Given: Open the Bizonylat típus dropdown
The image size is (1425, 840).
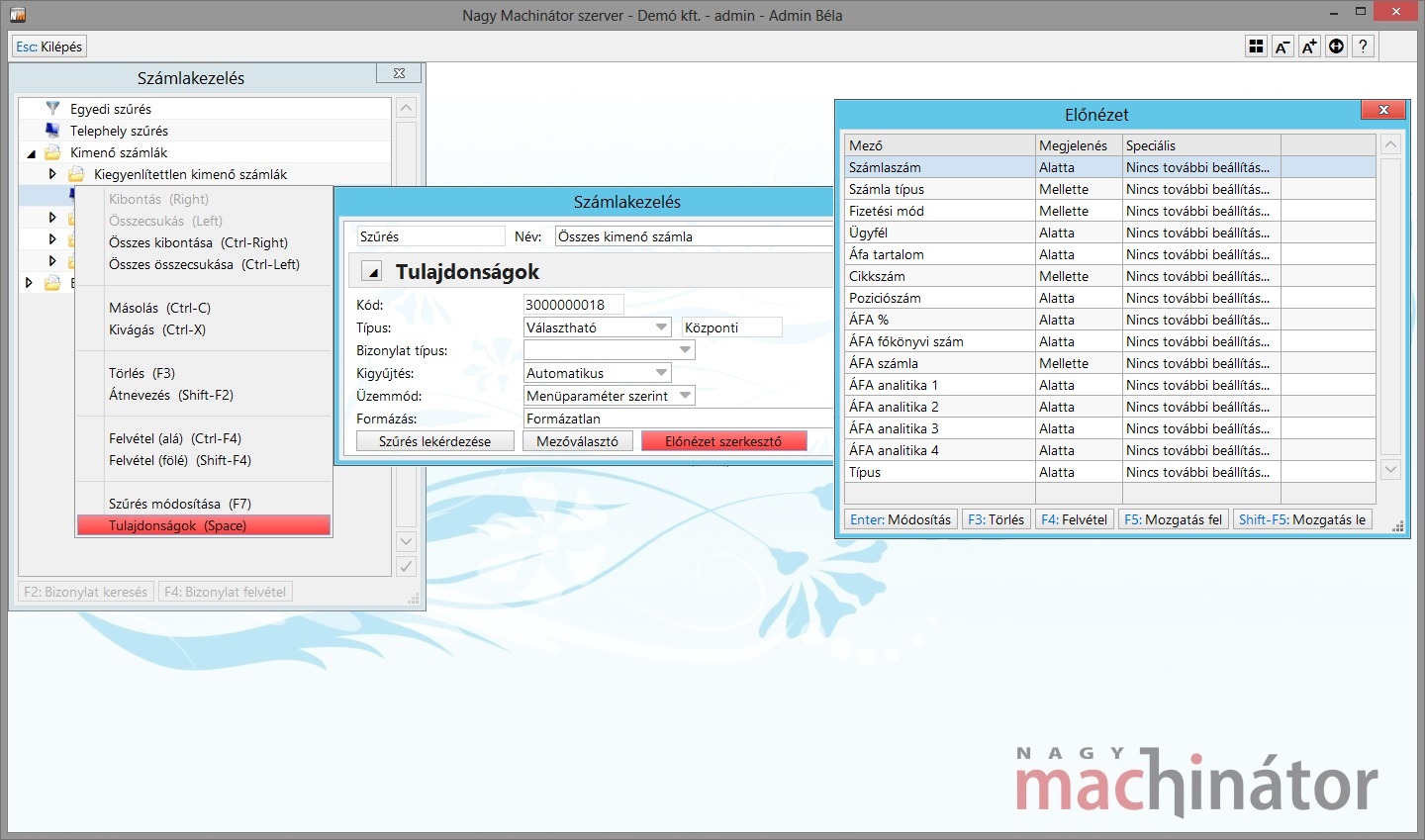Looking at the screenshot, I should coord(685,350).
